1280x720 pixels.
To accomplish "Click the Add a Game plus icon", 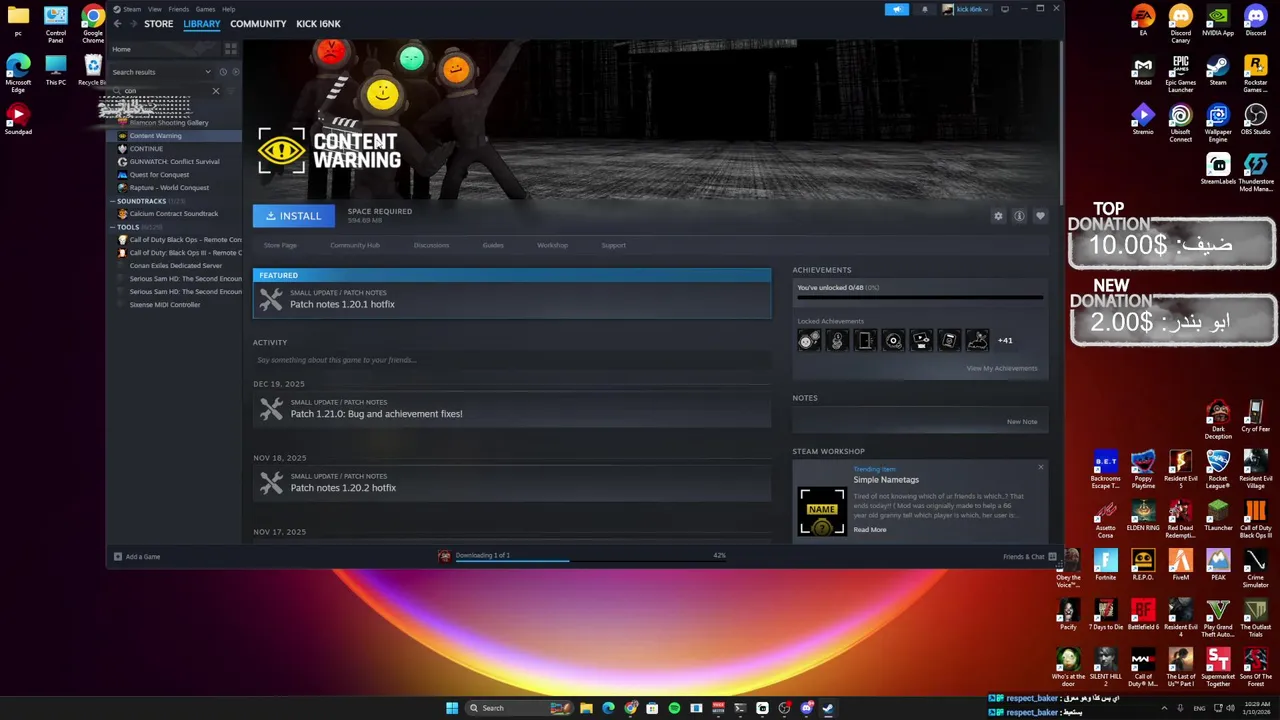I will pos(117,557).
